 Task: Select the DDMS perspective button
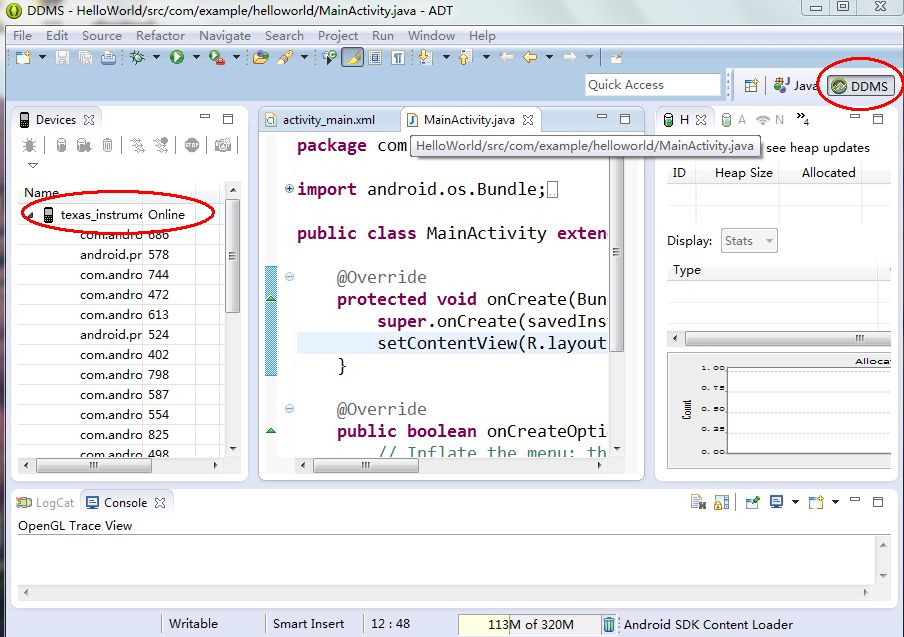pyautogui.click(x=862, y=86)
